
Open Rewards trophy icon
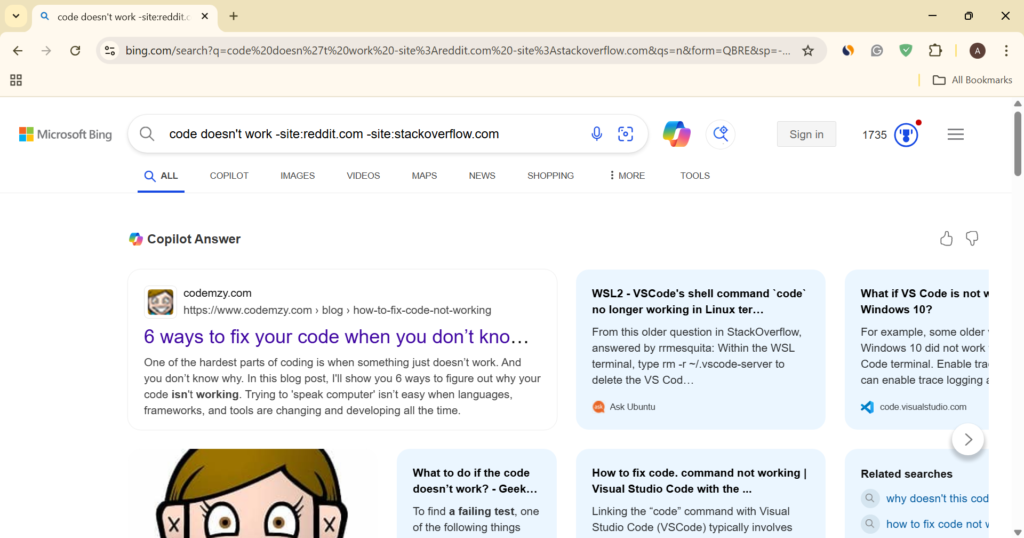tap(906, 134)
